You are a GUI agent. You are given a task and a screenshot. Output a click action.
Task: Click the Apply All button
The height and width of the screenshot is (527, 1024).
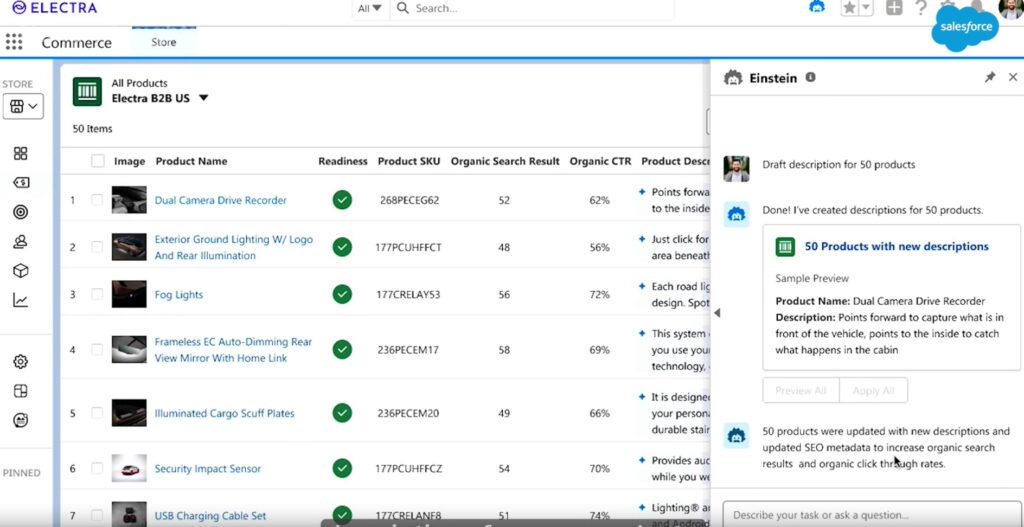pos(873,391)
